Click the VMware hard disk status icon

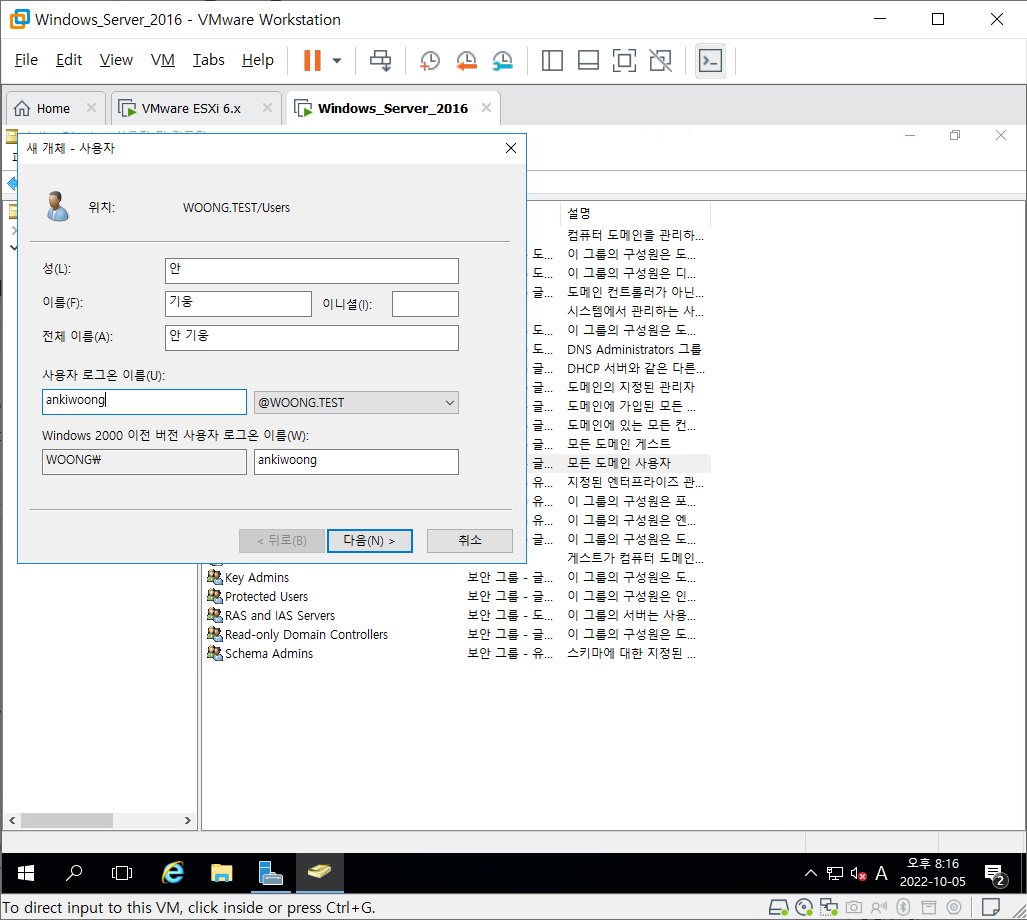pyautogui.click(x=778, y=907)
